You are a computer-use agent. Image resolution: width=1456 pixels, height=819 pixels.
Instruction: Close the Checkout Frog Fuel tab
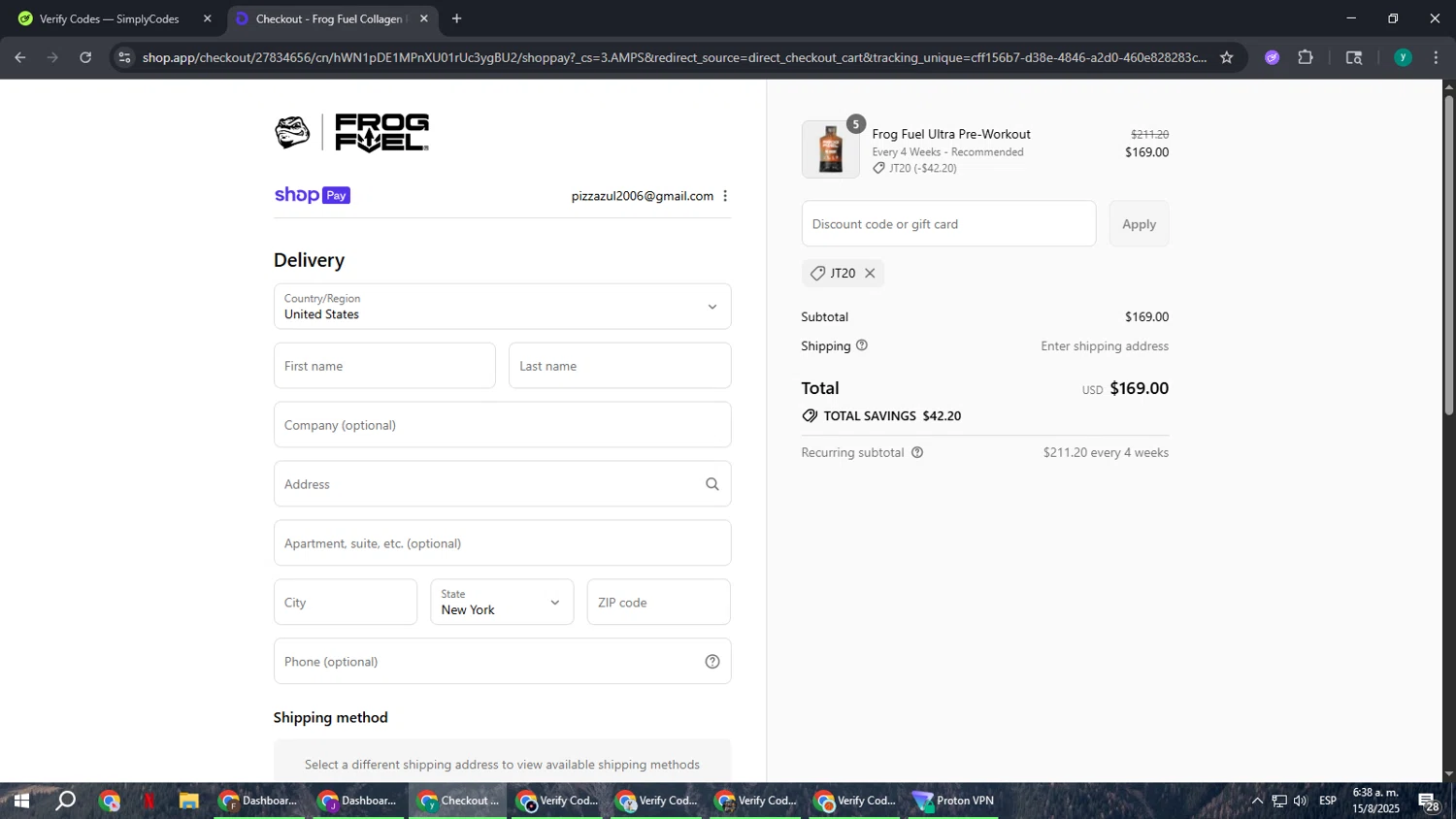423,18
